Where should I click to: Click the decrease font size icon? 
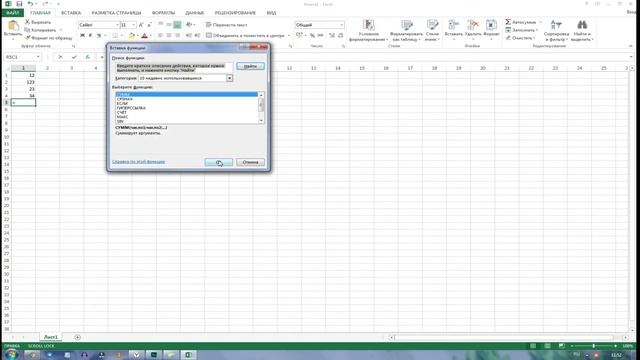149,25
